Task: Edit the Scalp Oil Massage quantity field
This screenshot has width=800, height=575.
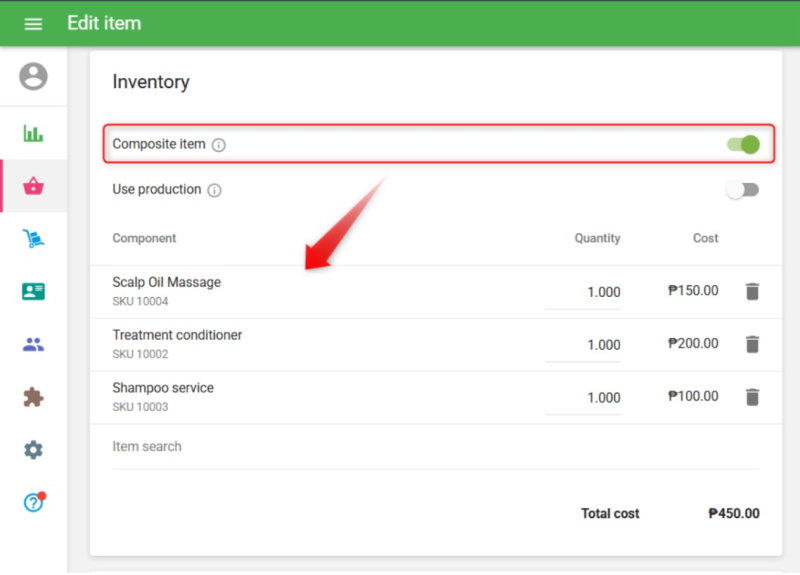Action: tap(584, 292)
